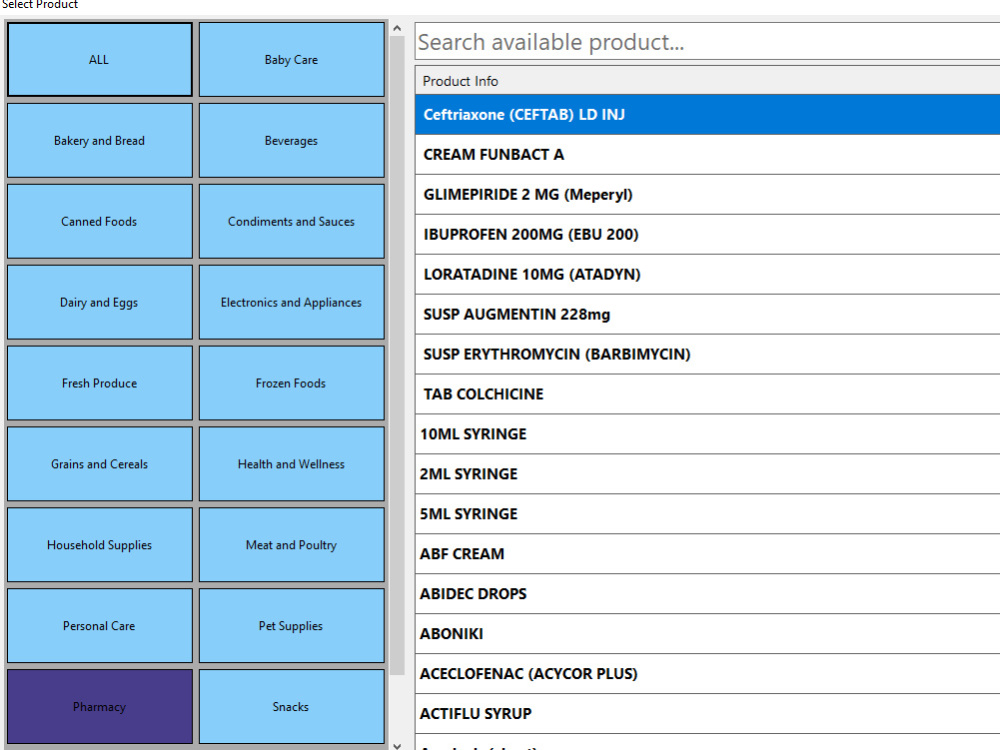Click the category list scrollbar thumb
The width and height of the screenshot is (1000, 750).
(x=397, y=355)
